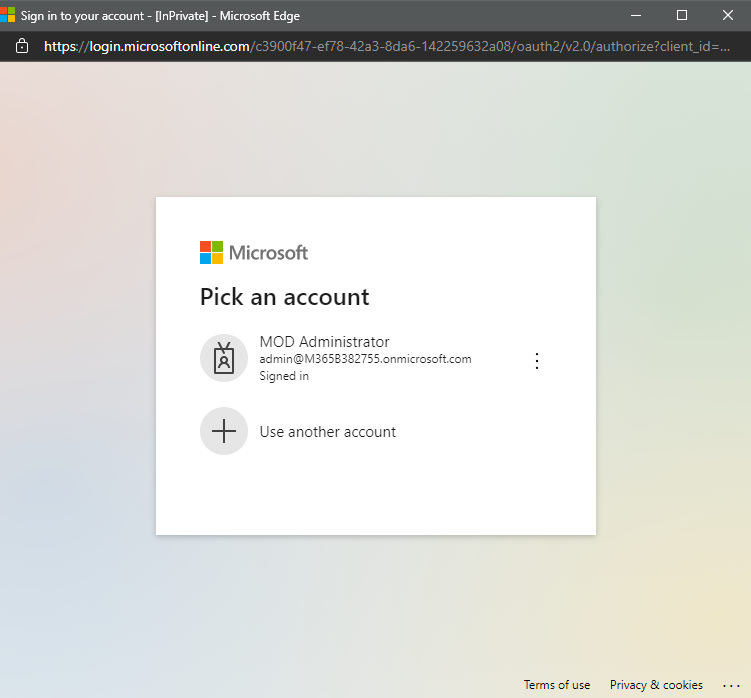Click the 'Pick an account' heading
This screenshot has width=751, height=698.
point(284,297)
